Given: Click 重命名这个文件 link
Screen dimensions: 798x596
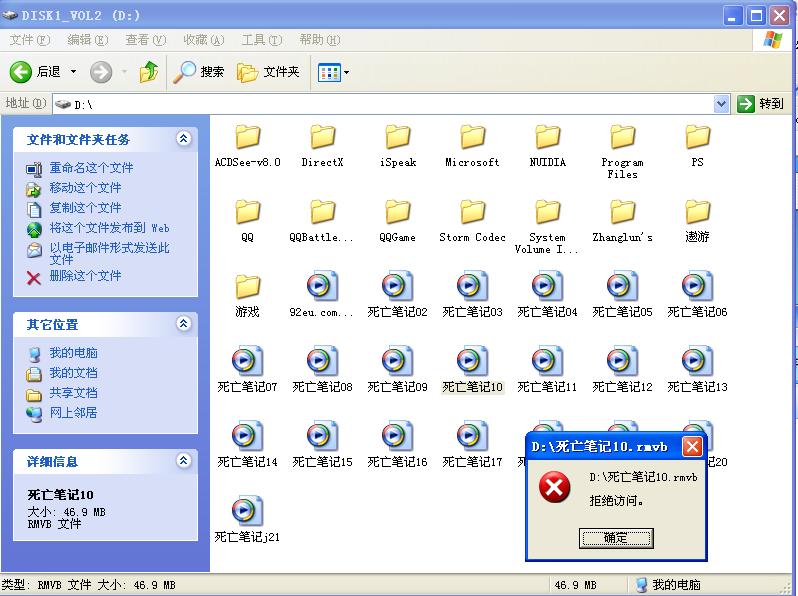Looking at the screenshot, I should coord(91,167).
